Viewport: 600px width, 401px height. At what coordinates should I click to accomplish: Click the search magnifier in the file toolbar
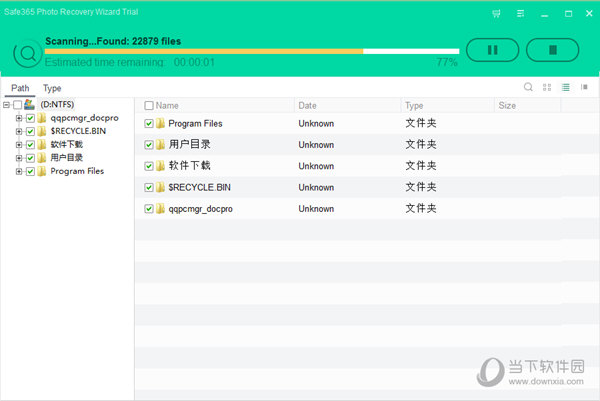(x=528, y=87)
